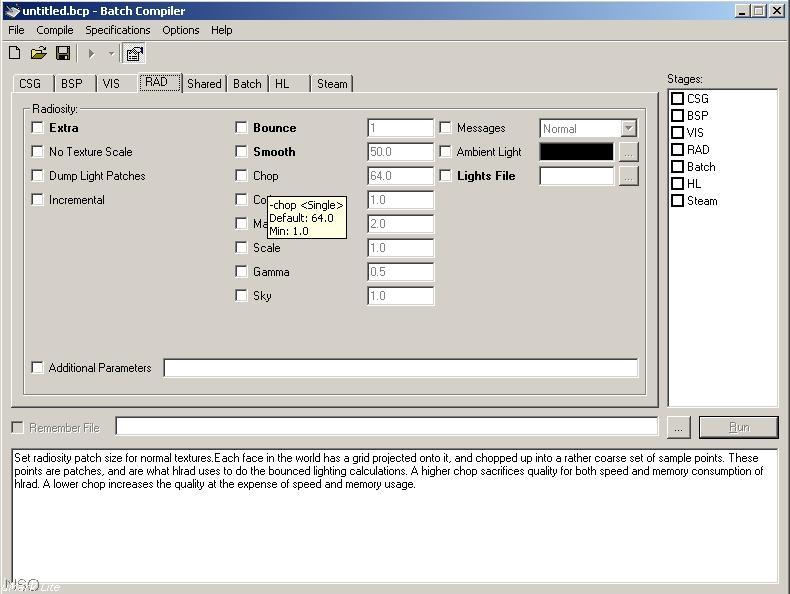
Task: Open the Specifications menu
Action: point(118,30)
